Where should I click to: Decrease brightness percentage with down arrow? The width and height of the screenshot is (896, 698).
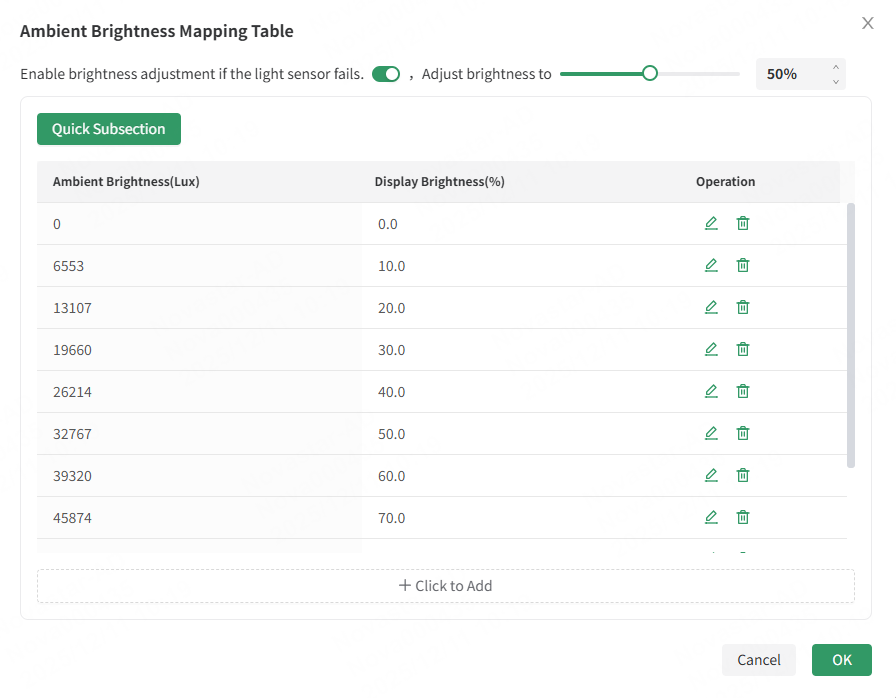[x=836, y=82]
